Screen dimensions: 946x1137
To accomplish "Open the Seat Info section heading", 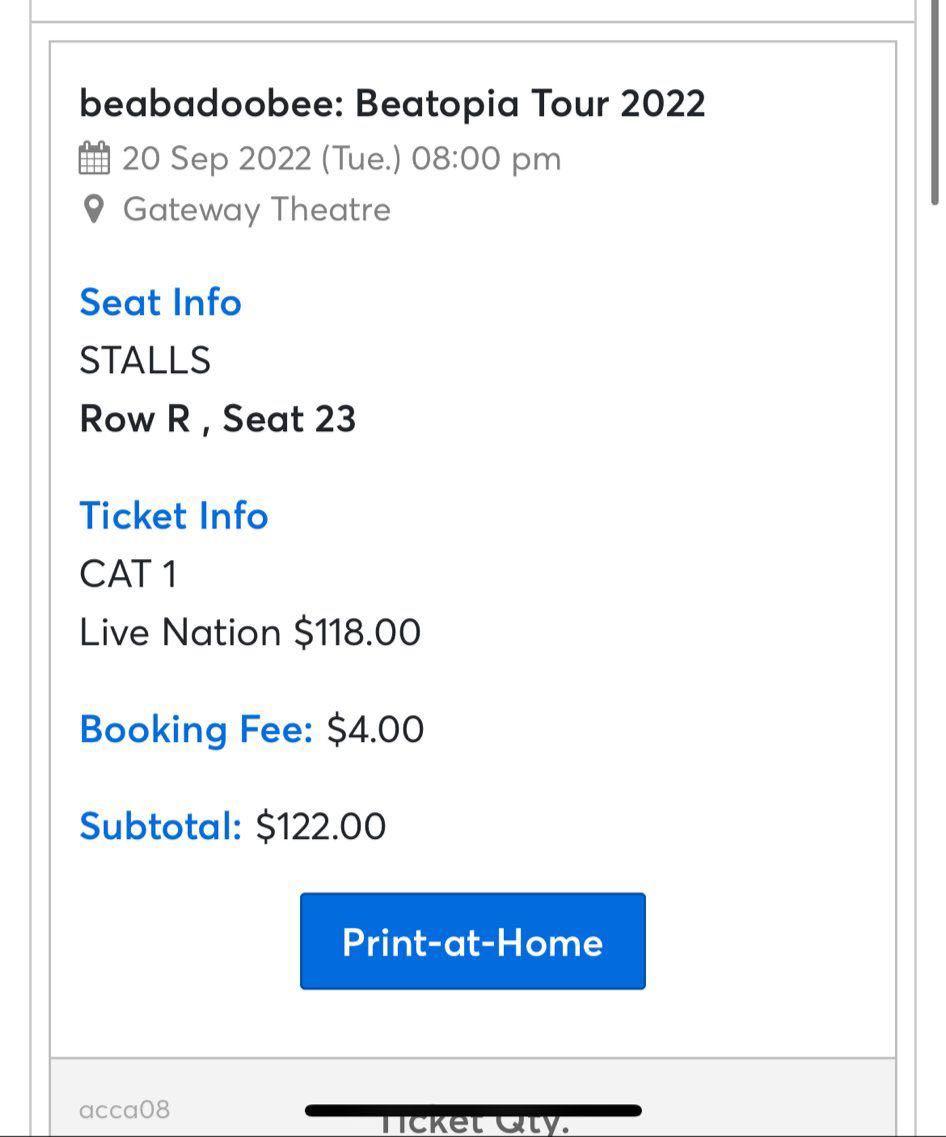I will click(160, 302).
